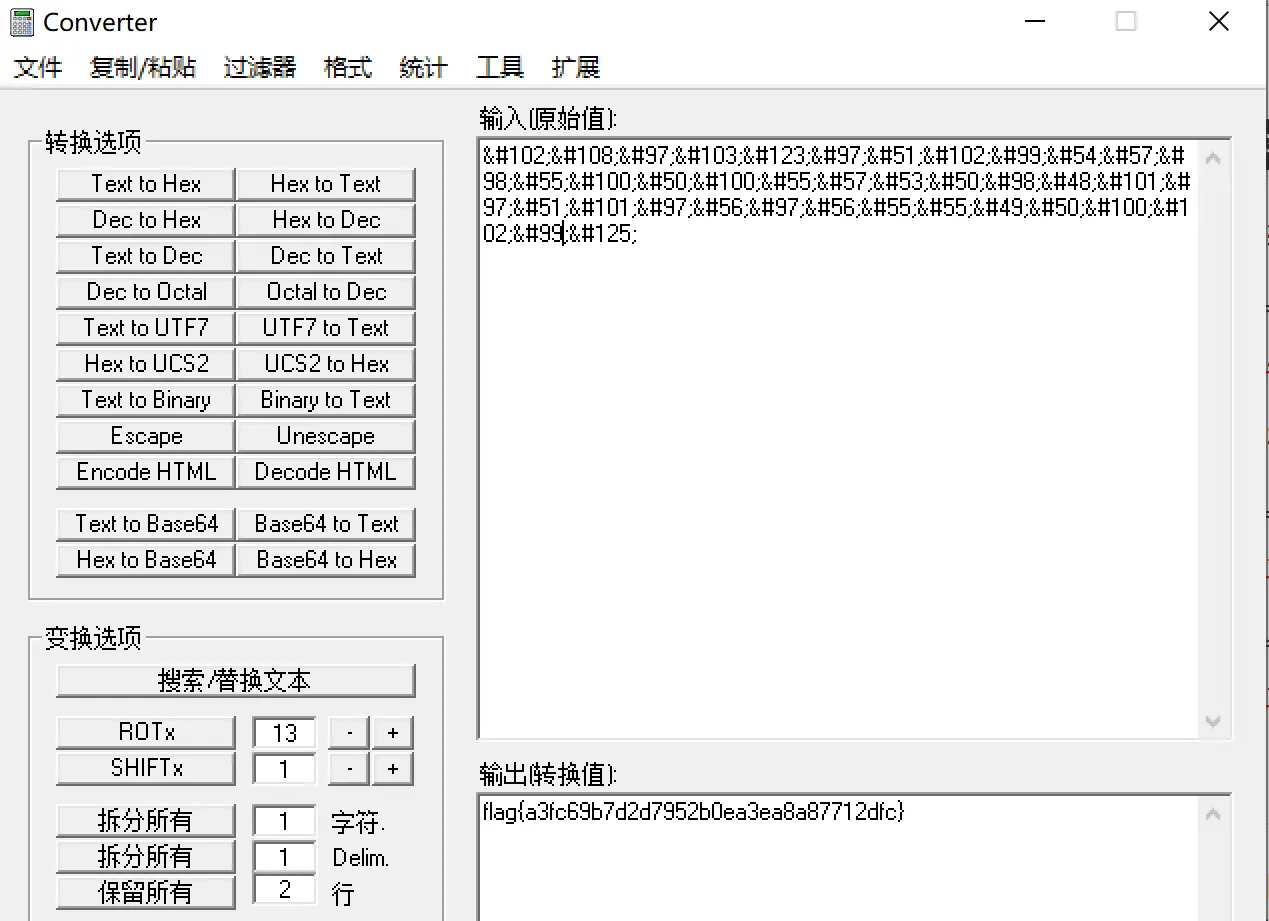The width and height of the screenshot is (1269, 921).
Task: Convert input using Text to Hex
Action: [x=144, y=183]
